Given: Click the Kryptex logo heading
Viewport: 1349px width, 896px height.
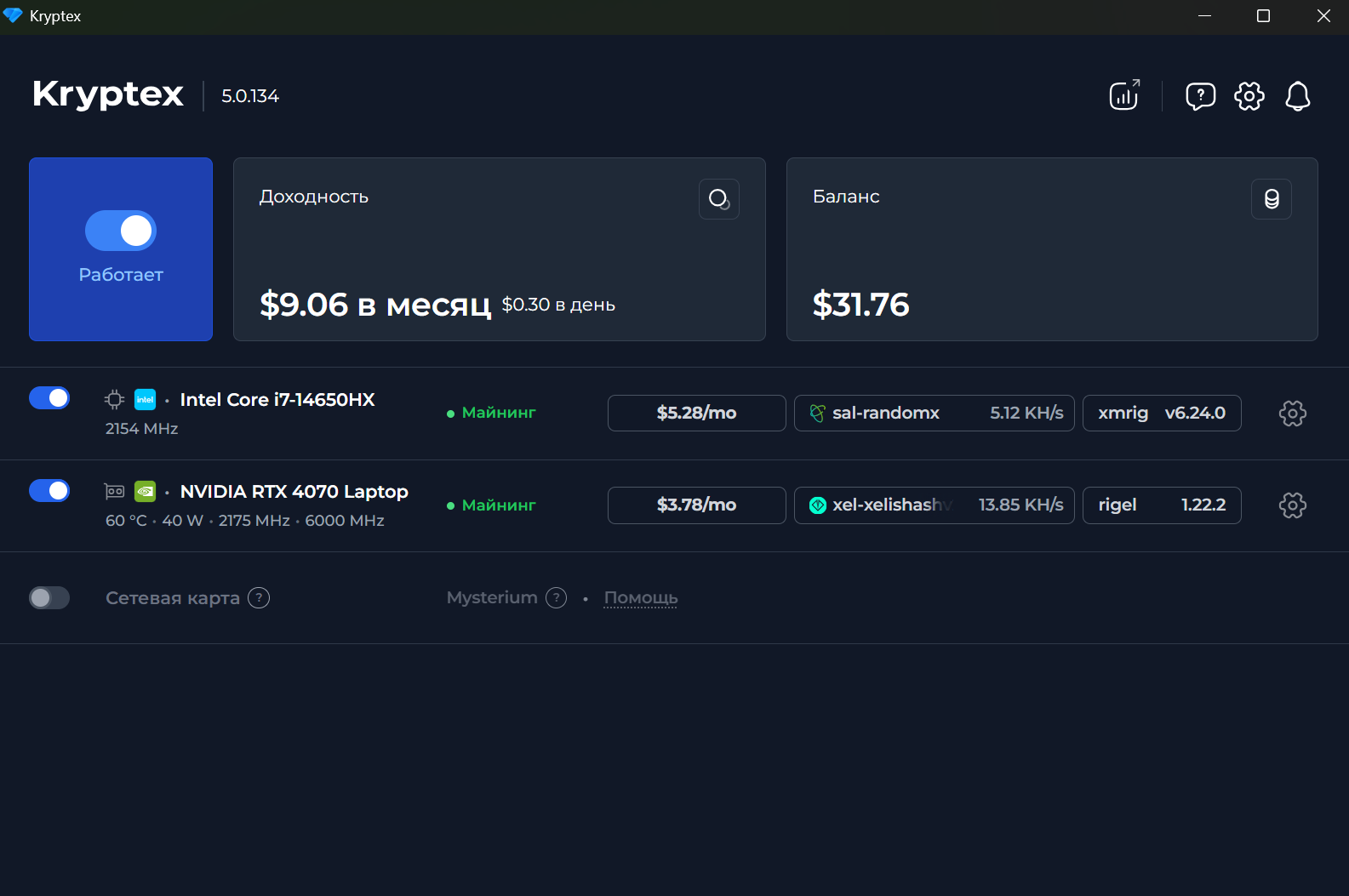Looking at the screenshot, I should point(108,94).
